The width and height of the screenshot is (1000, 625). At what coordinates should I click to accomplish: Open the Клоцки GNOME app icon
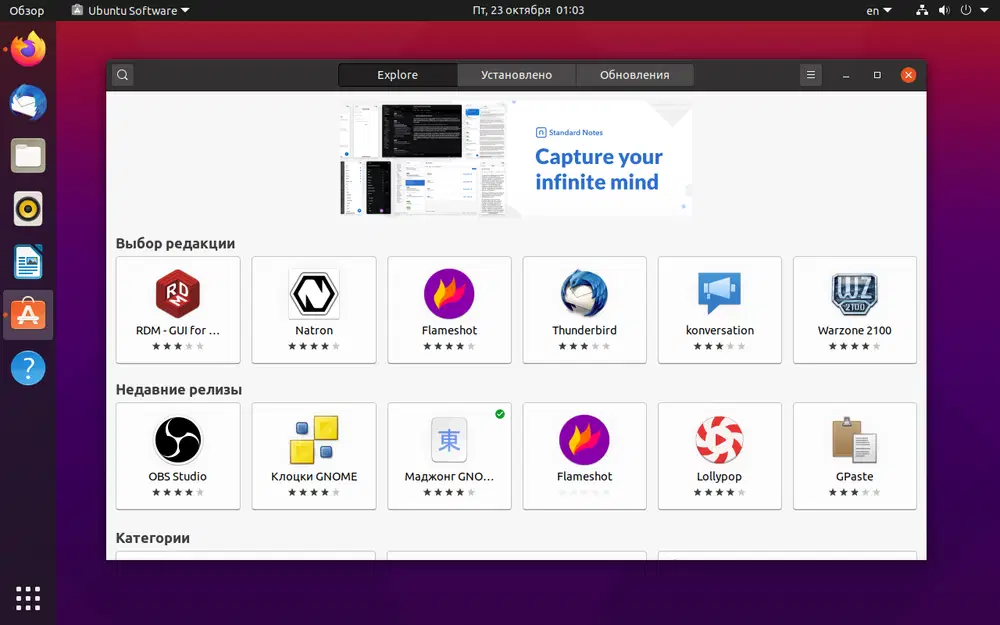(314, 439)
